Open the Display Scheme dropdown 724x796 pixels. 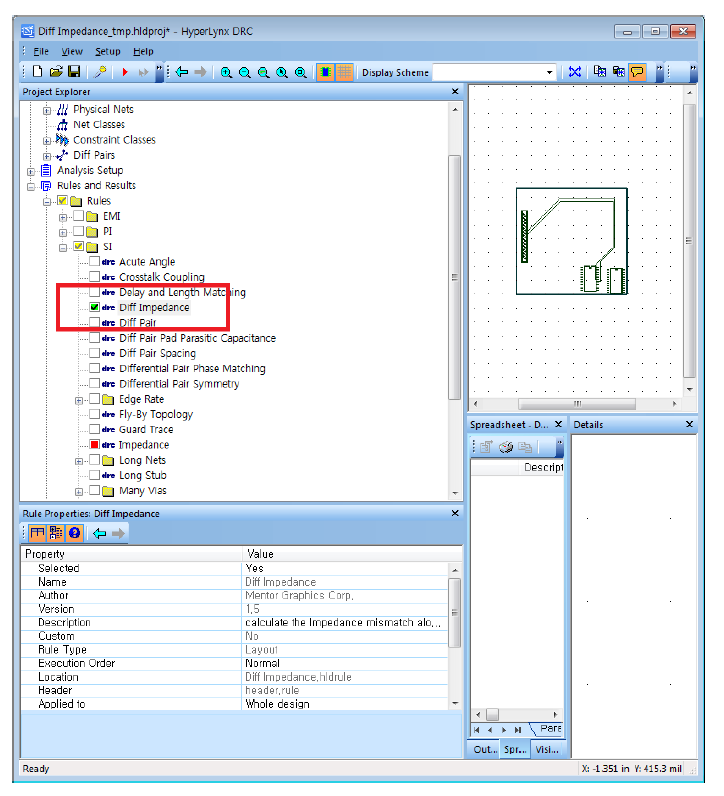[x=550, y=72]
